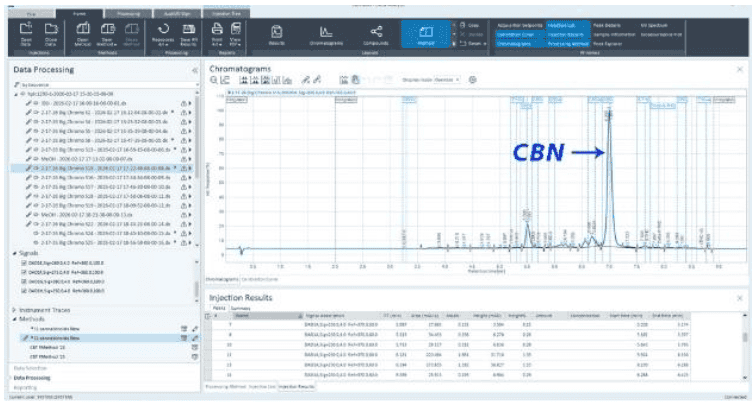Screen dimensions: 756x404
Task: Click the zoom magnifier in Chromatograms toolbar
Action: 214,79
